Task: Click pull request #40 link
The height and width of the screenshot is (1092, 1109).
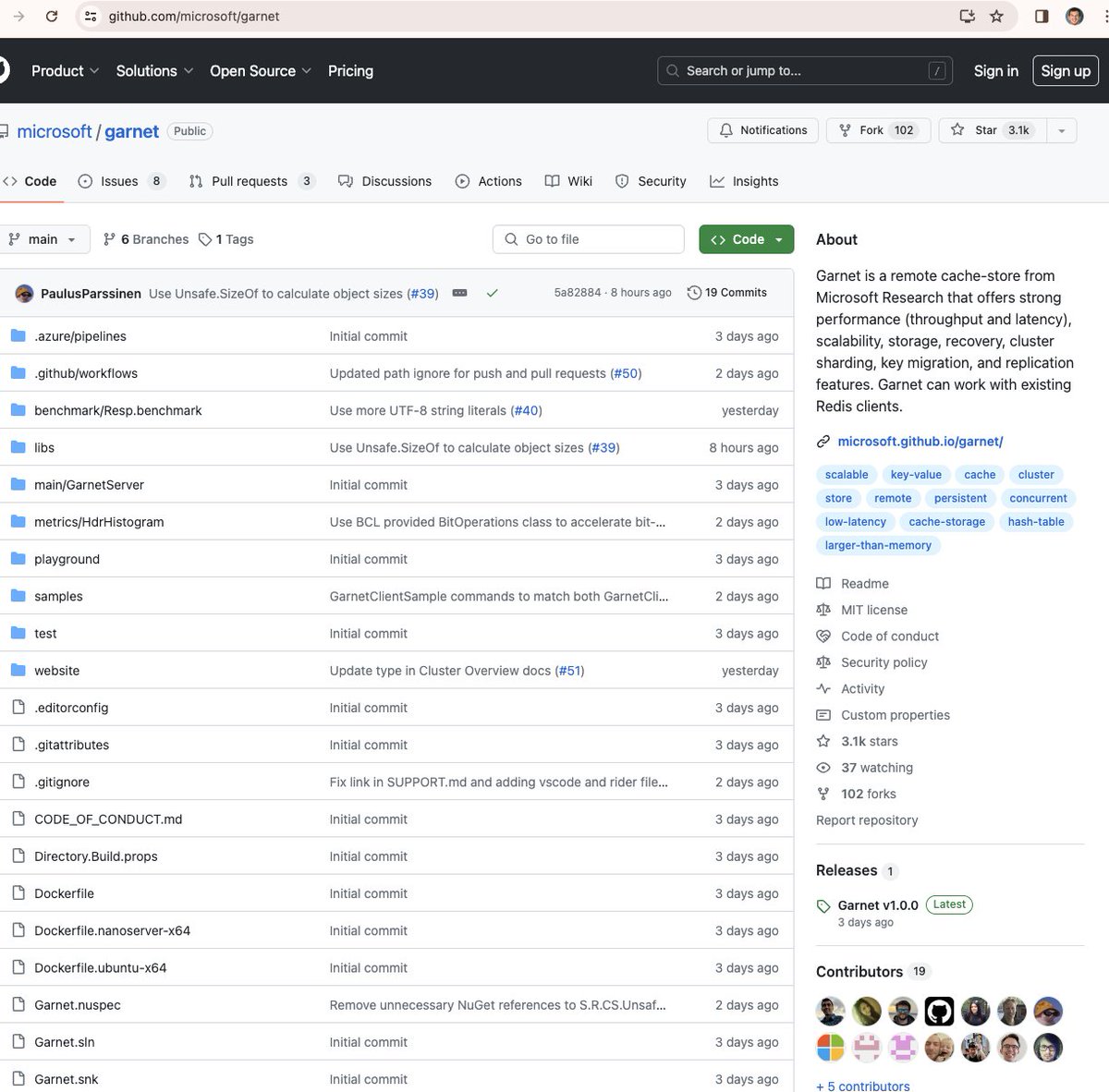Action: pos(526,410)
